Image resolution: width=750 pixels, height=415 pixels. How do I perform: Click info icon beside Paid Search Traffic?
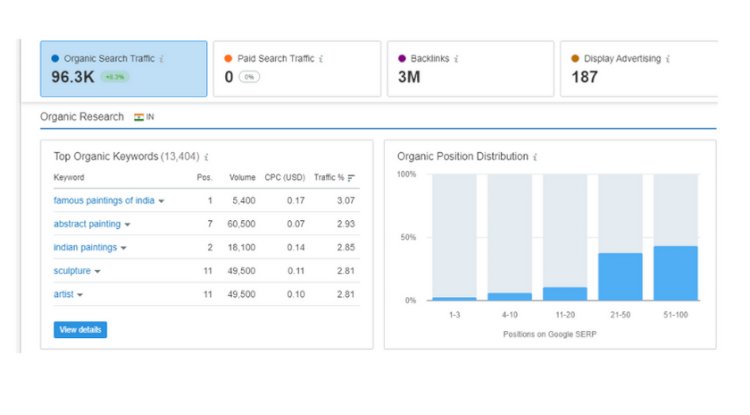(321, 59)
